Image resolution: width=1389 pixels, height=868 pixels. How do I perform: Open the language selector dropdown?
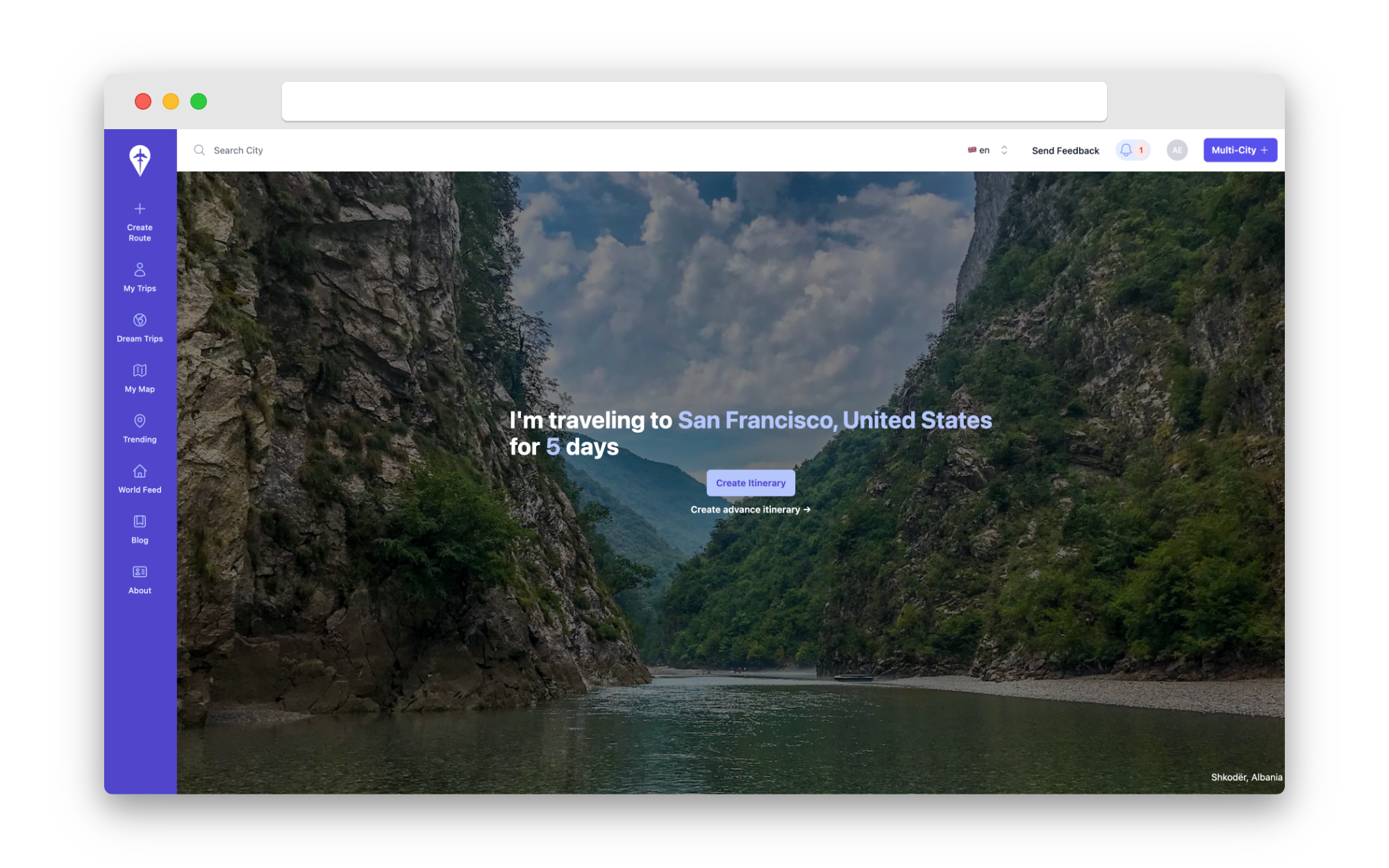[986, 150]
